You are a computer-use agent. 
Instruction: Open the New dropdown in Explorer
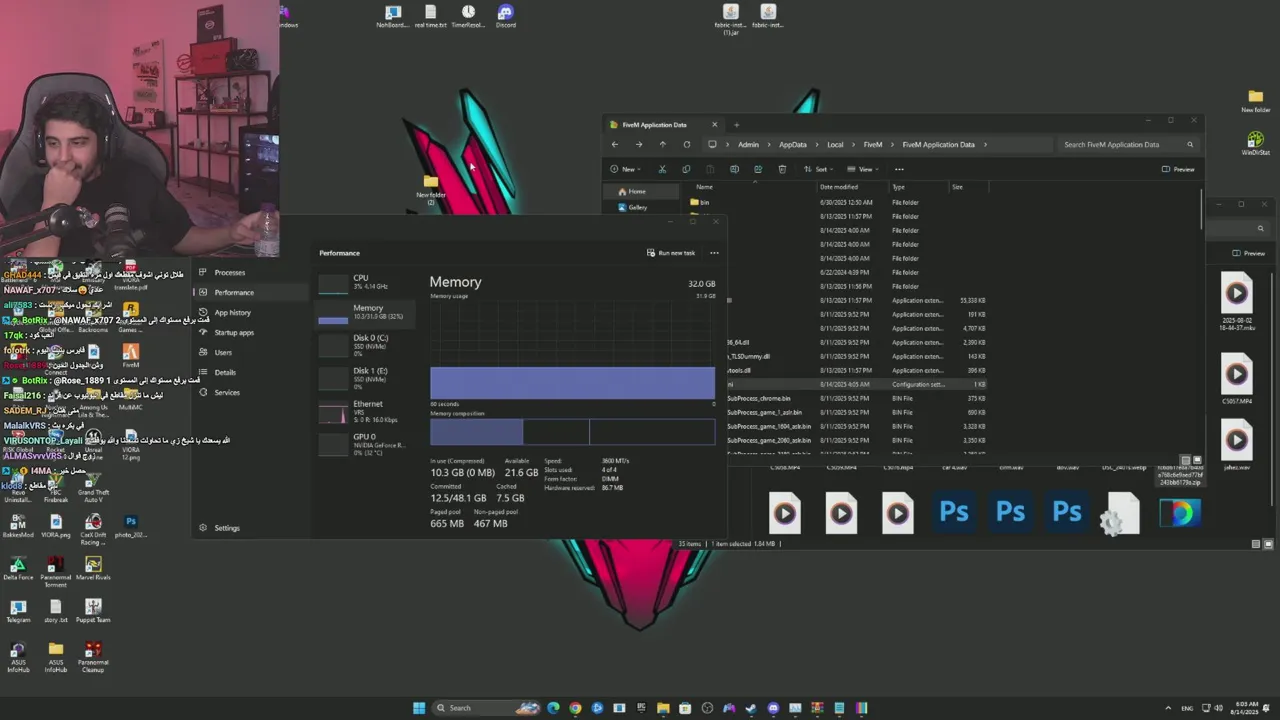tap(625, 169)
